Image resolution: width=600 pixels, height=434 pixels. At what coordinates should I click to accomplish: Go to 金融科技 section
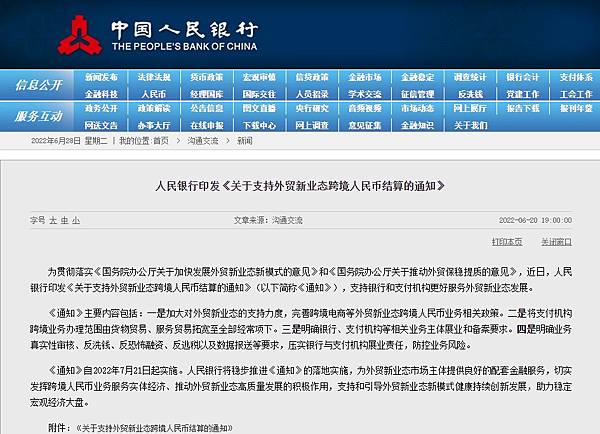click(101, 94)
